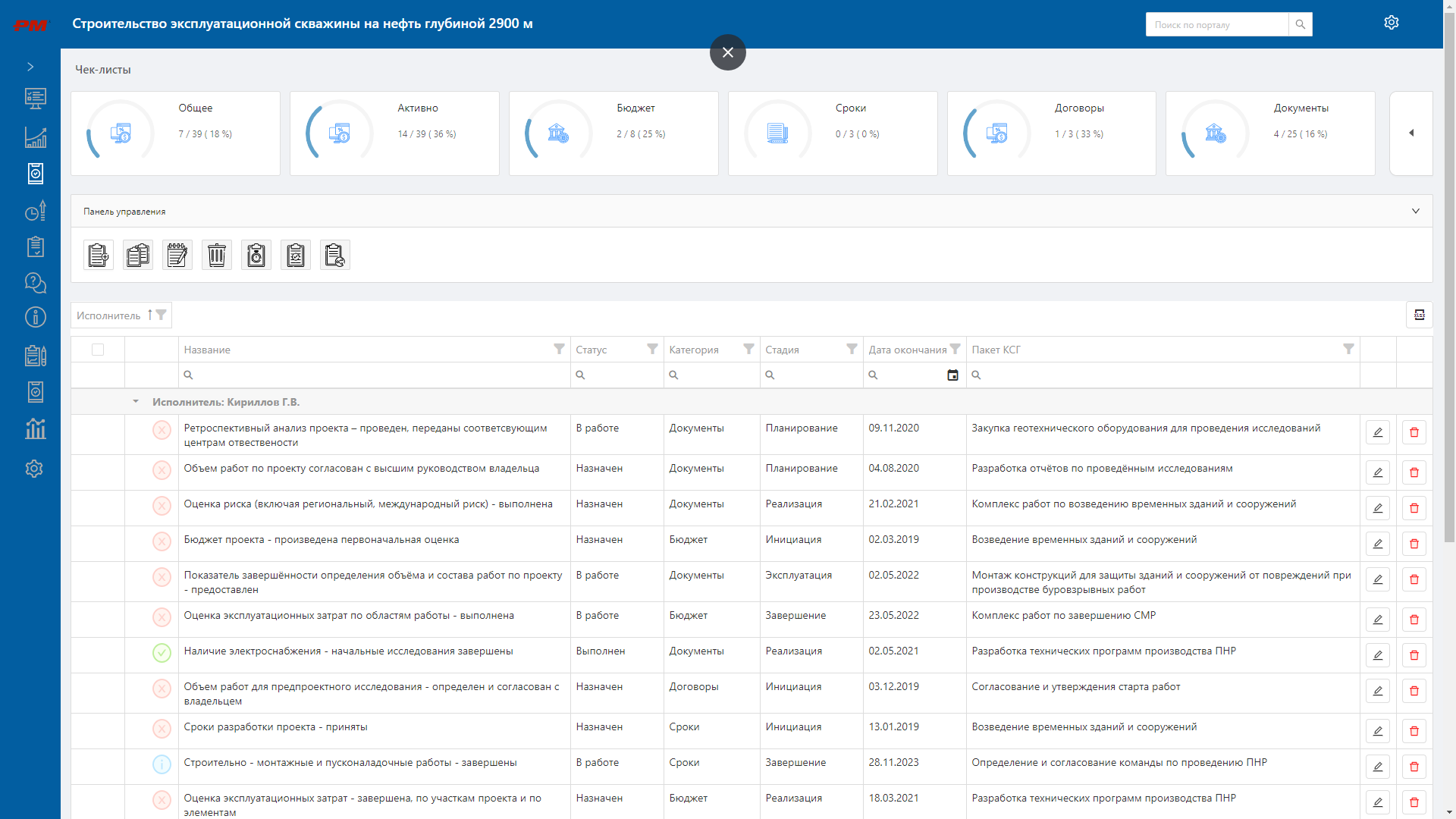Open the question chat bubbles sidebar icon
The height and width of the screenshot is (819, 1456).
tap(35, 283)
